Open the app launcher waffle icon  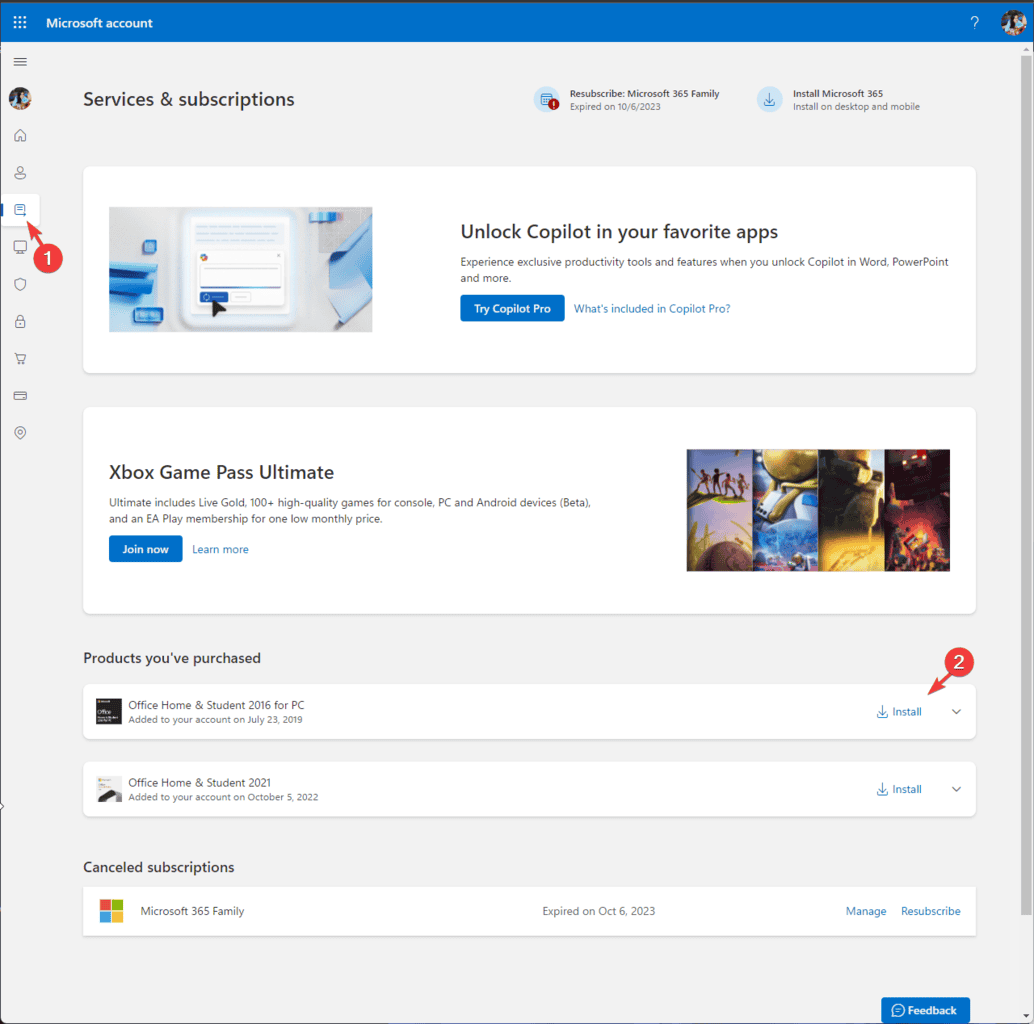(x=20, y=22)
